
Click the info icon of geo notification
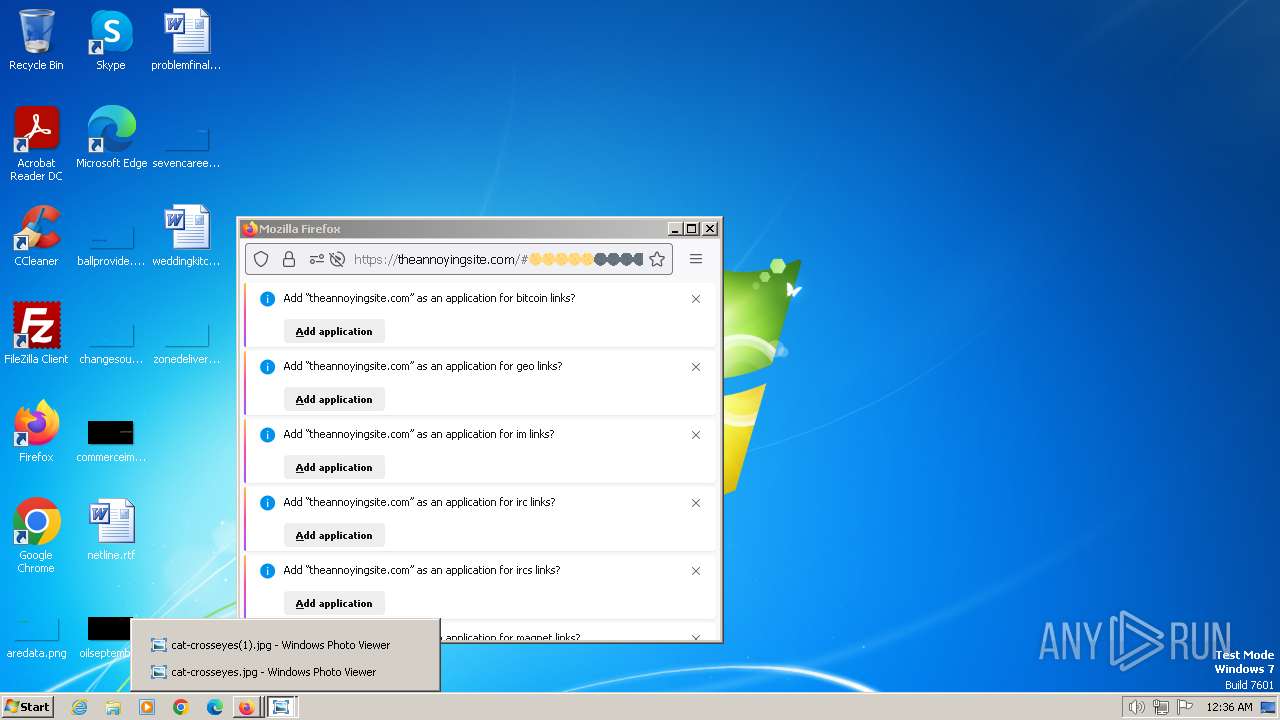[267, 367]
